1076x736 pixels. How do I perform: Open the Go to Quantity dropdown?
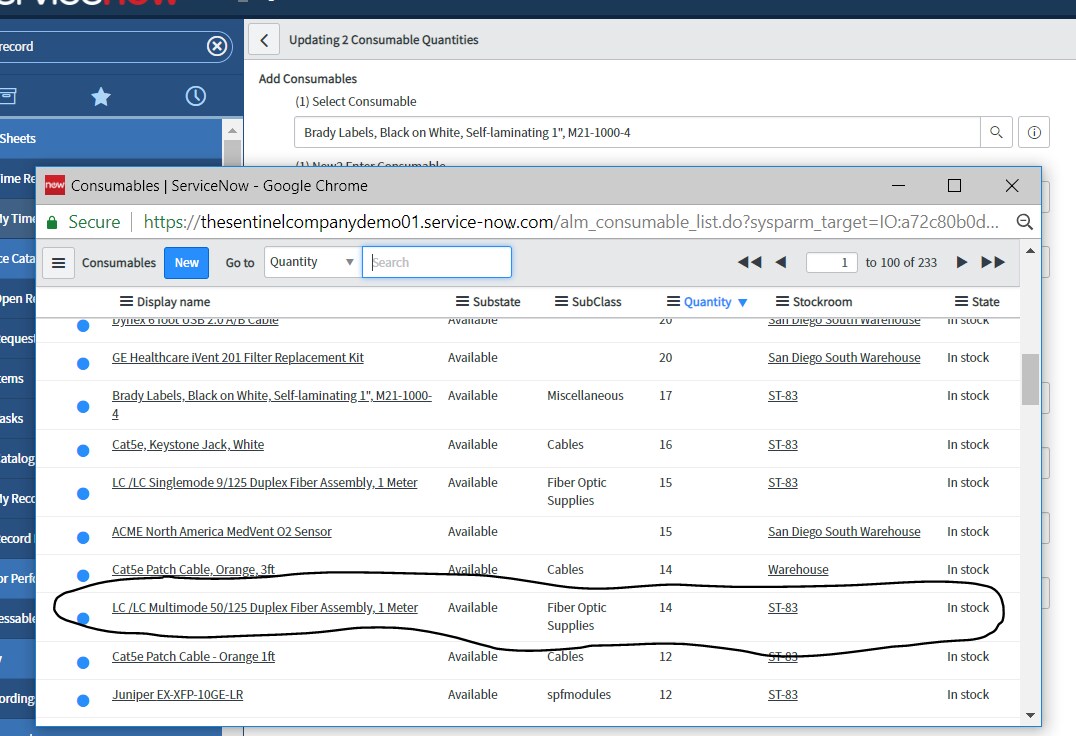pos(312,262)
